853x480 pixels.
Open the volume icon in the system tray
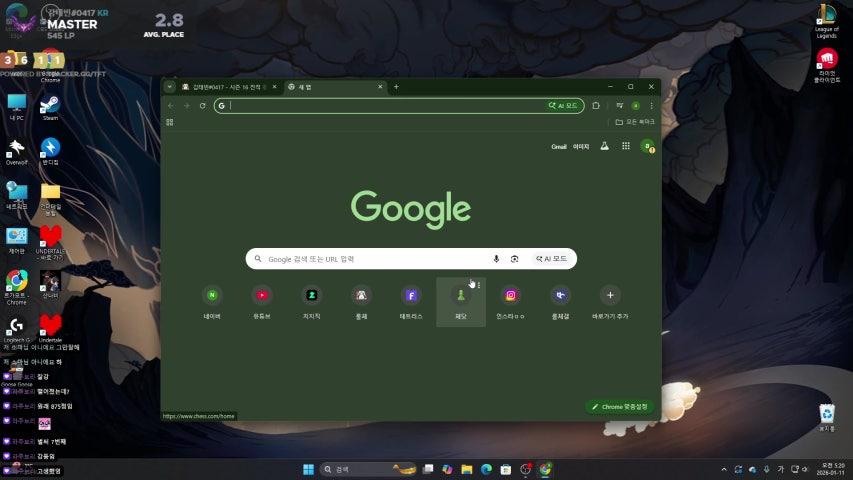(x=805, y=469)
